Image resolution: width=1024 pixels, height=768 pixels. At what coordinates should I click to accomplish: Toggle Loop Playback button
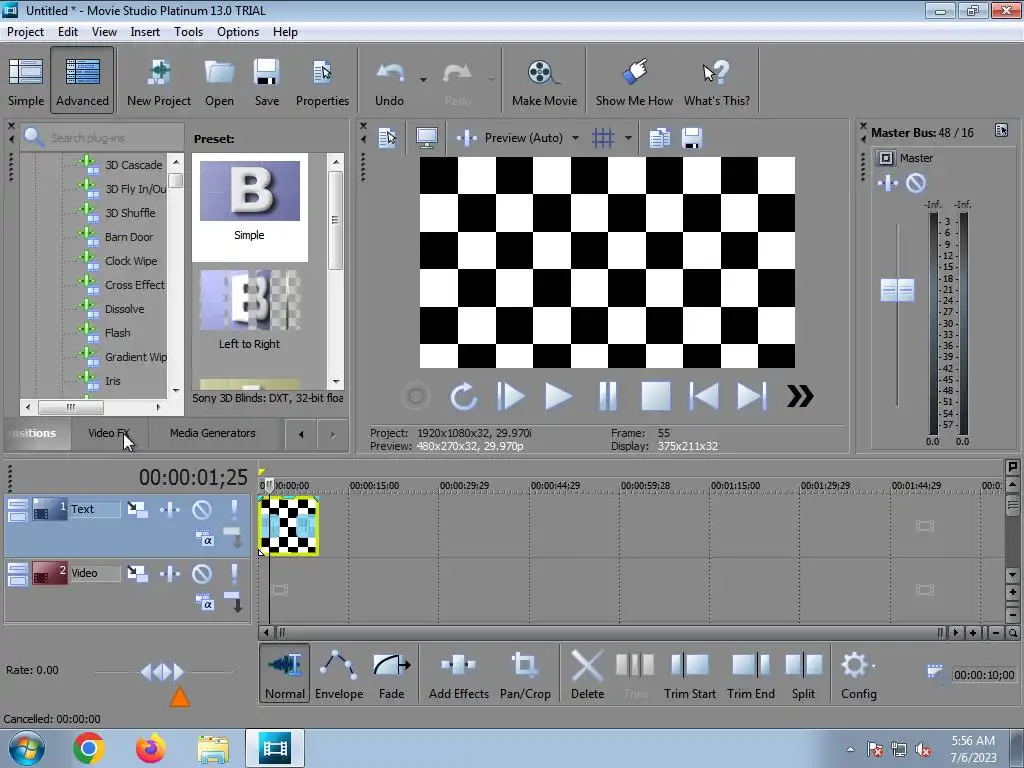tap(463, 396)
